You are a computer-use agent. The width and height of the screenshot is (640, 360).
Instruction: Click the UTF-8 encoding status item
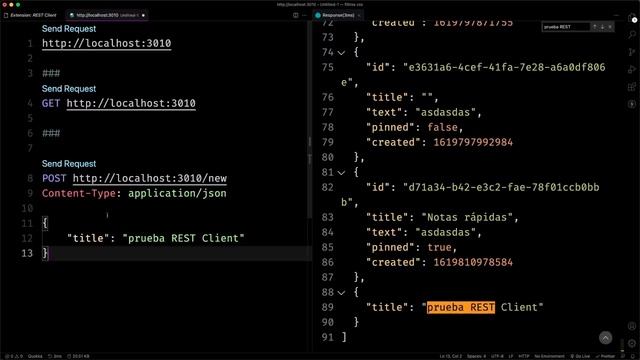tap(497, 356)
